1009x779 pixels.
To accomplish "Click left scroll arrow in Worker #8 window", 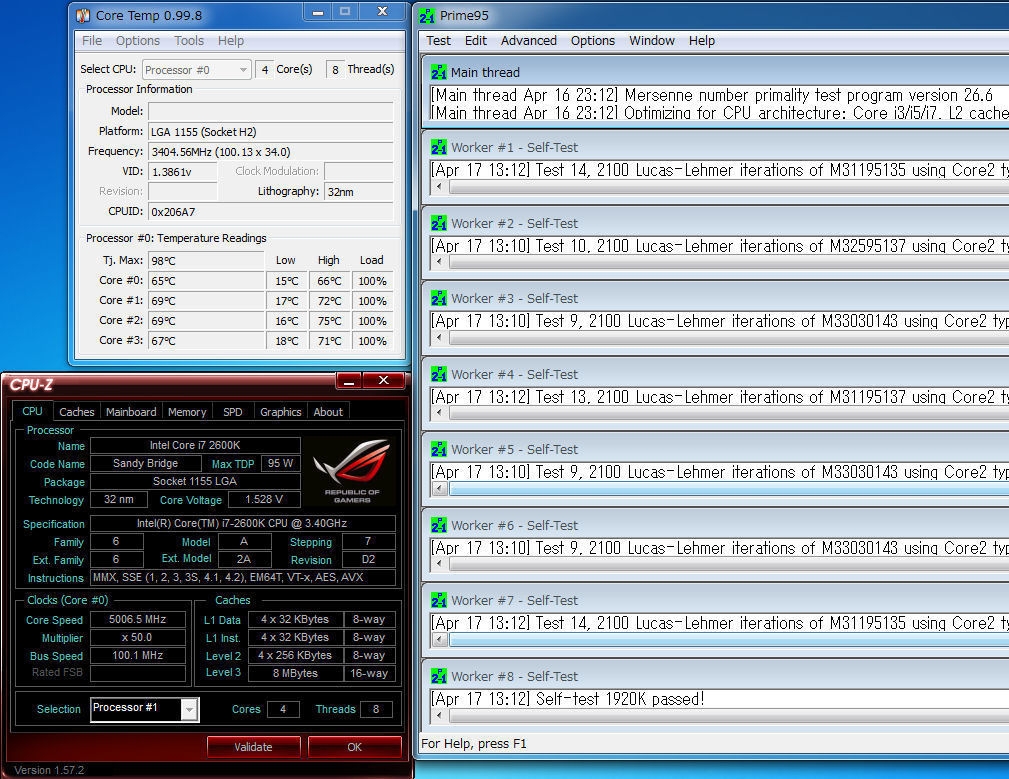I will tap(439, 716).
